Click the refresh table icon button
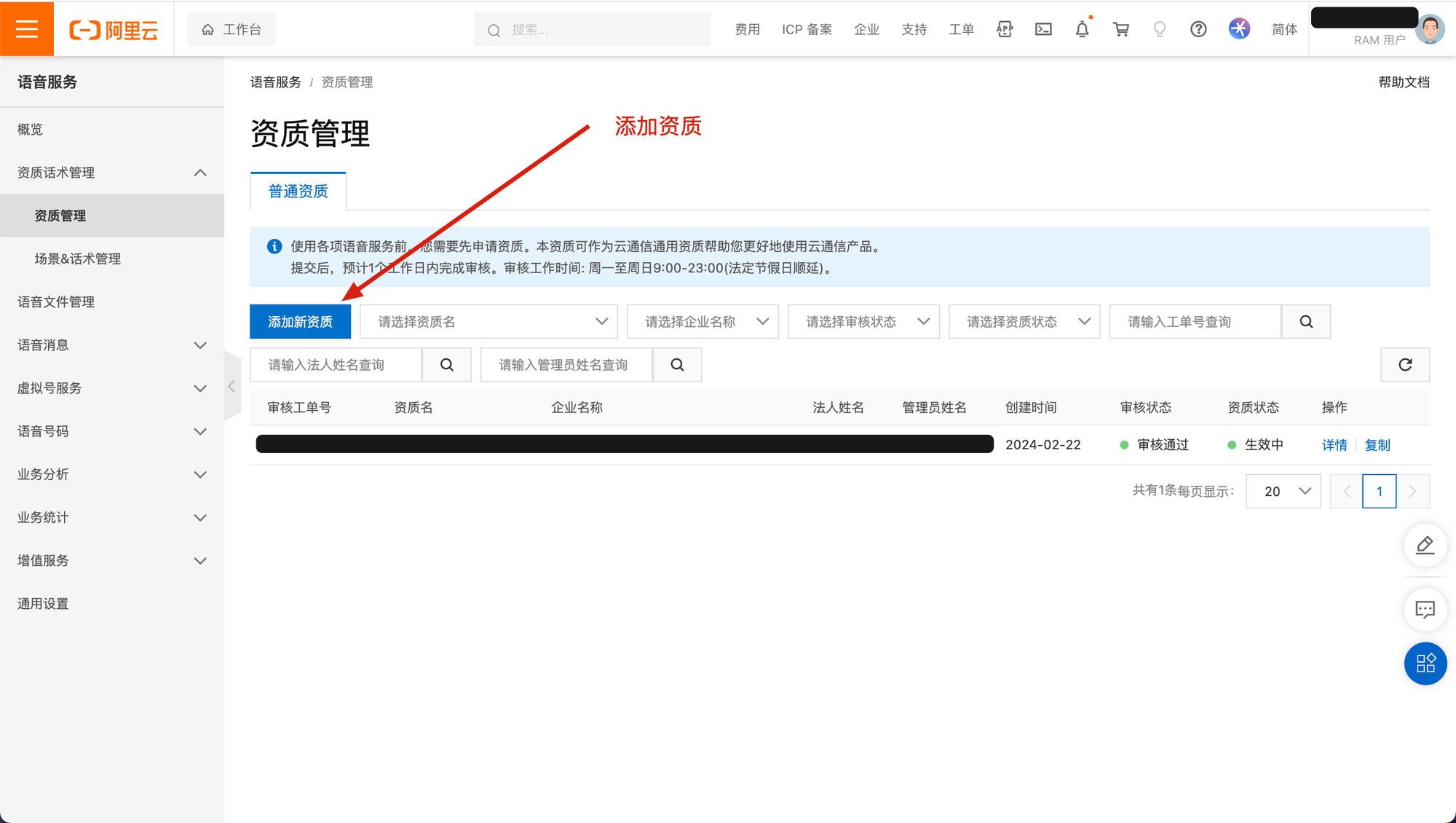 [1404, 365]
